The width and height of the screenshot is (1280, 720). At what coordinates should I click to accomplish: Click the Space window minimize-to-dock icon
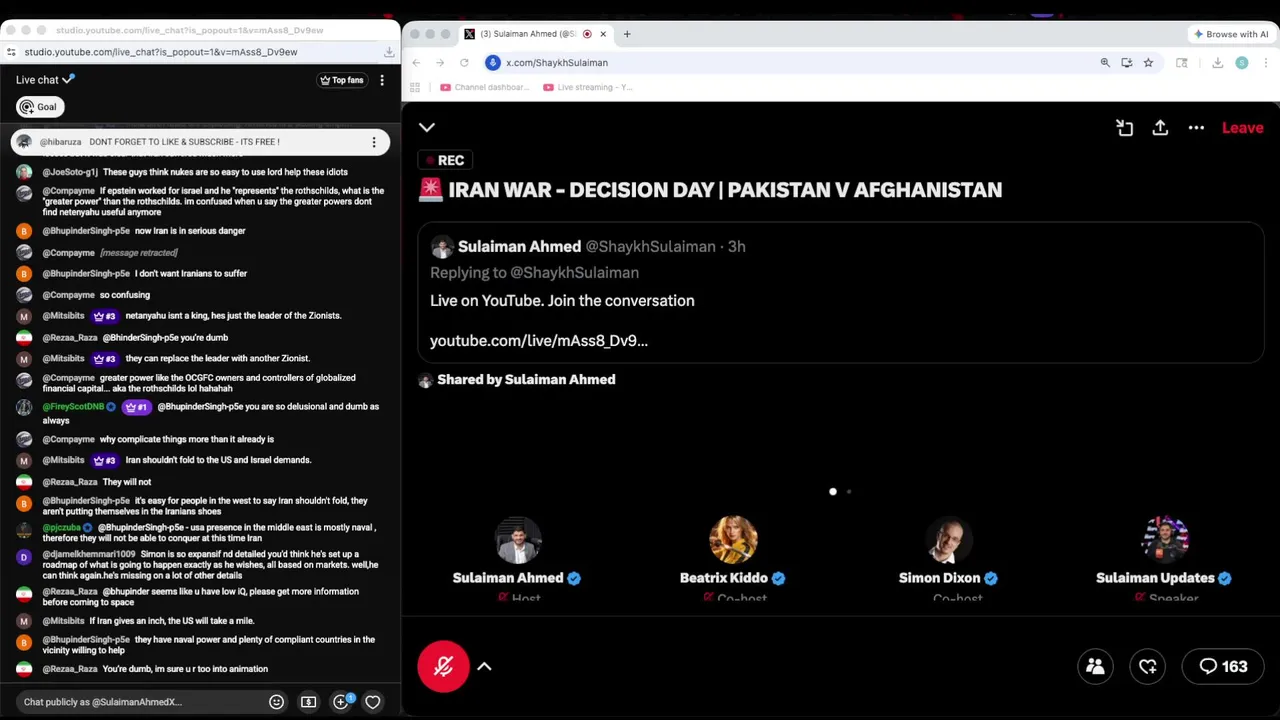[x=1124, y=128]
